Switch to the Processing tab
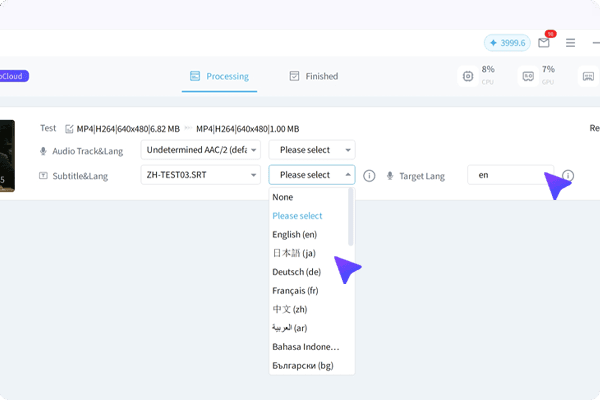Viewport: 600px width, 400px height. click(219, 76)
